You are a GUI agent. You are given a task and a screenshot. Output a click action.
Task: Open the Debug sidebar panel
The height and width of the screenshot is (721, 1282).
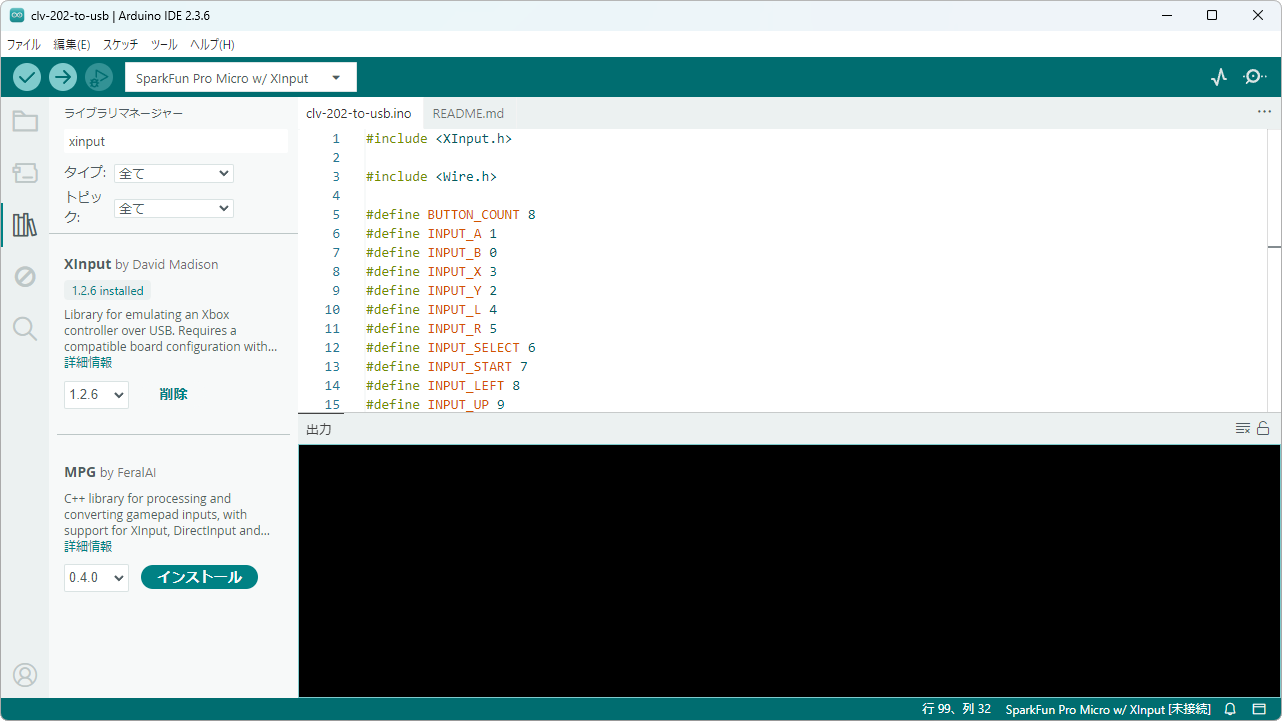[x=25, y=276]
